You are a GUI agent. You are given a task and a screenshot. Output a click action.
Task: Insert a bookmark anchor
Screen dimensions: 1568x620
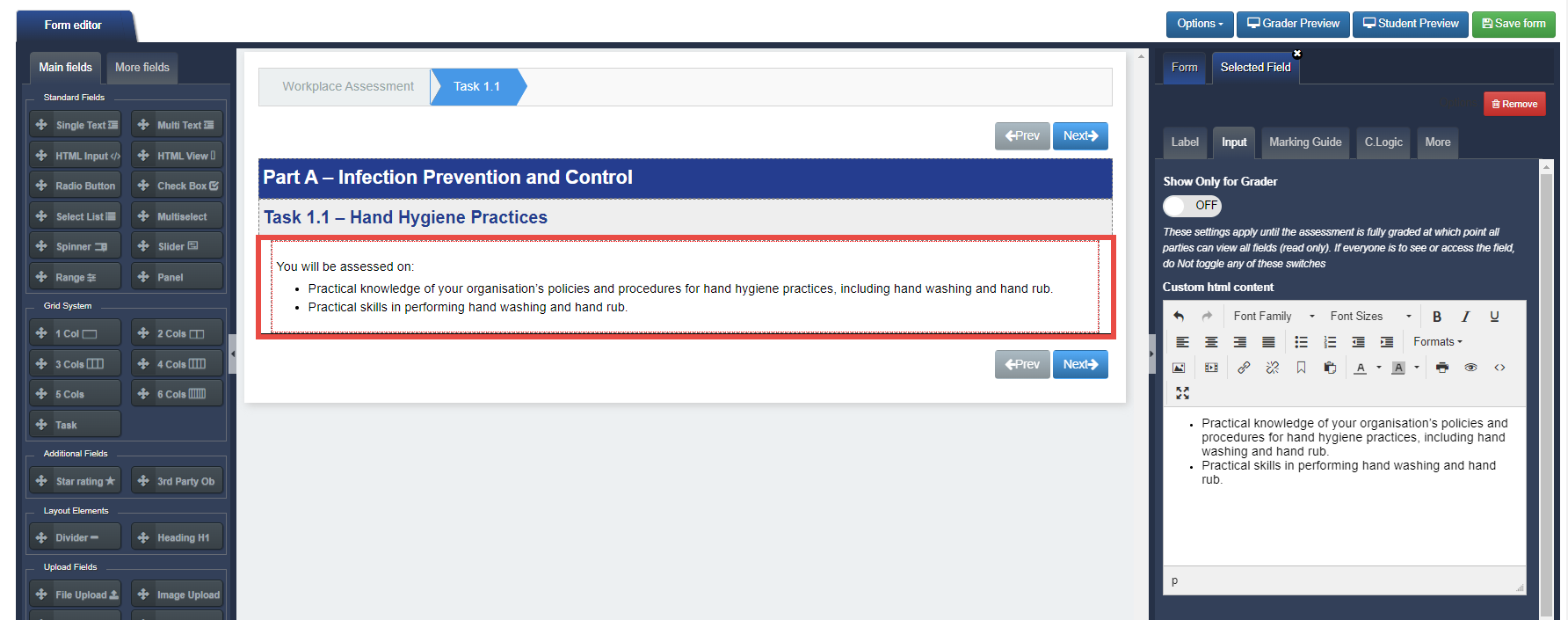(1301, 368)
